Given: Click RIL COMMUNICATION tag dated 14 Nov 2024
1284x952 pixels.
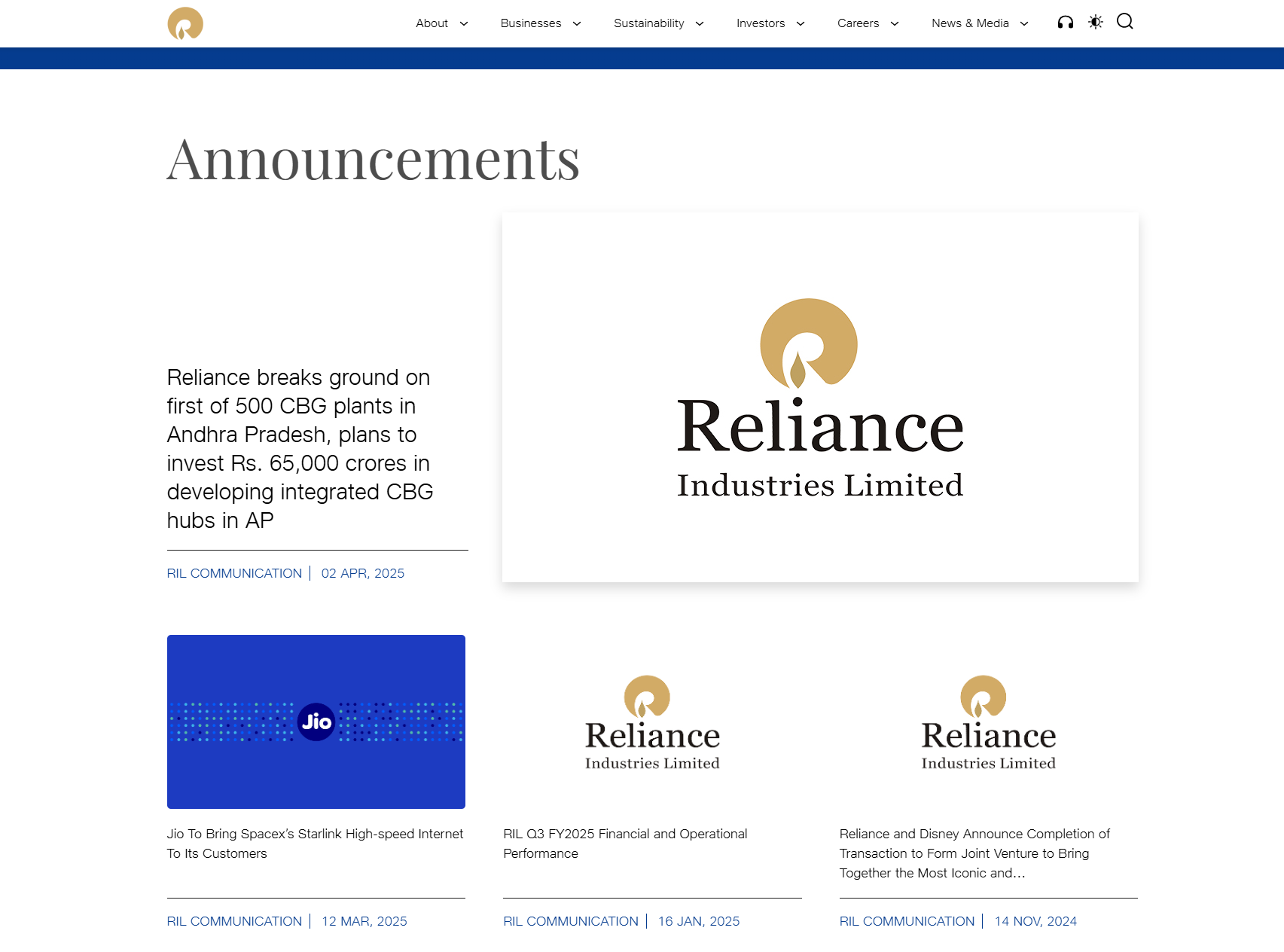Looking at the screenshot, I should point(907,921).
